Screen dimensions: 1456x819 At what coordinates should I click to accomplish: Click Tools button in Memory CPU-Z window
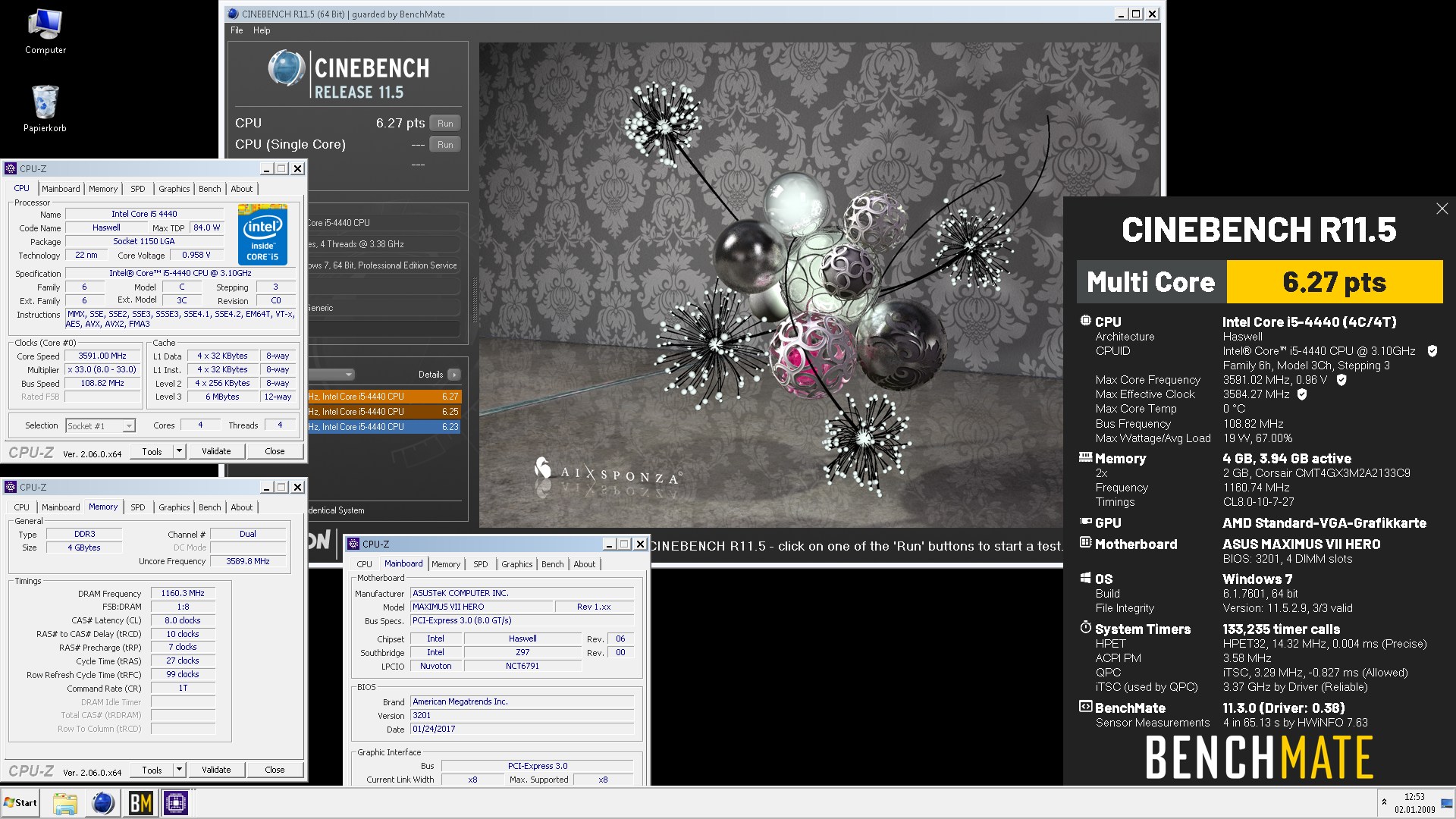pos(152,770)
